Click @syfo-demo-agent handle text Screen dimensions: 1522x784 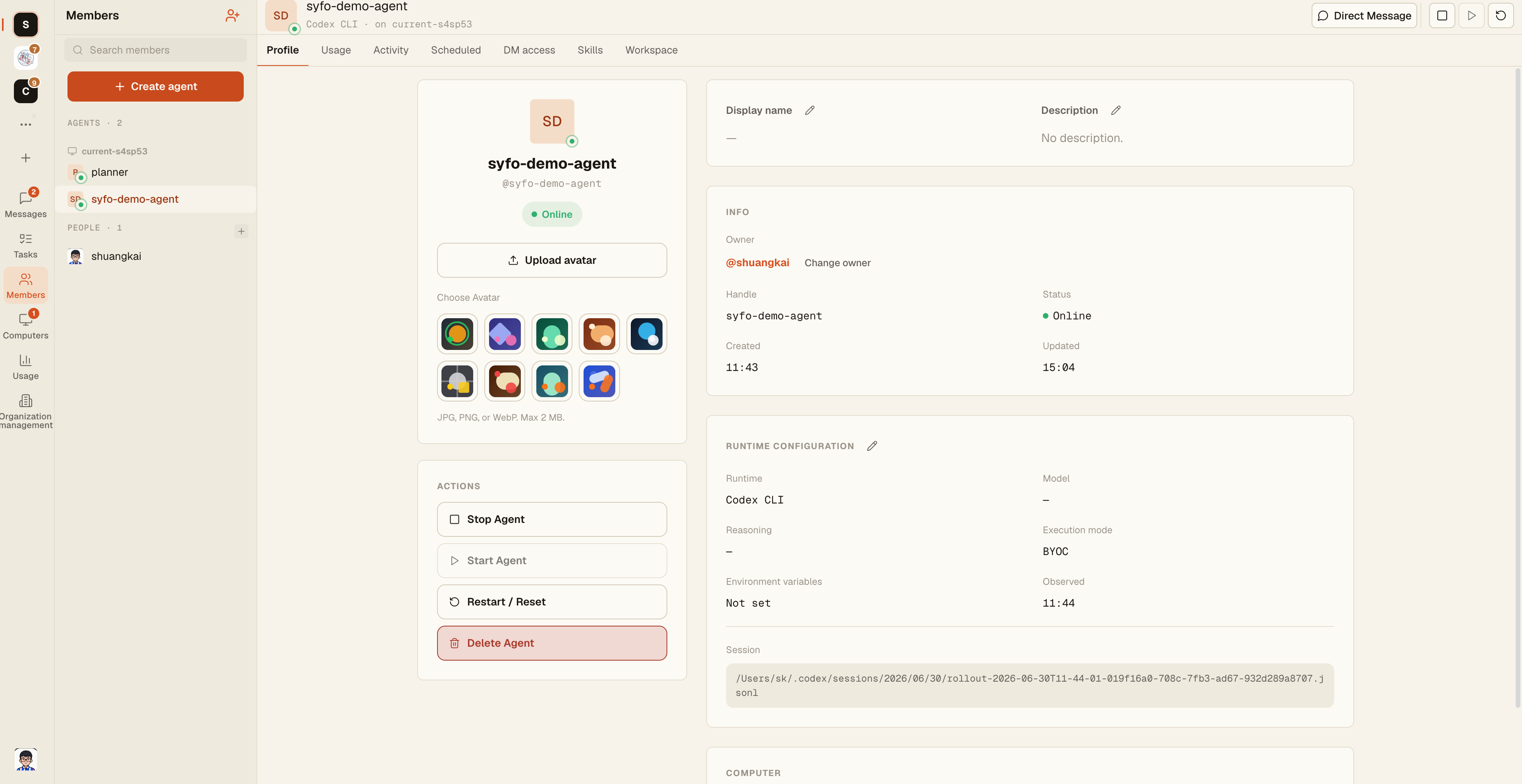coord(552,184)
